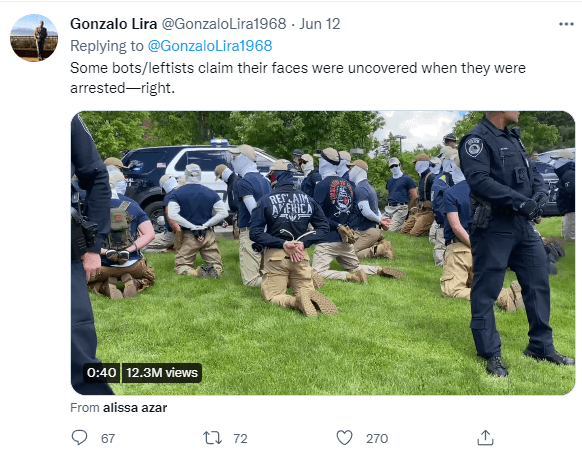The image size is (582, 455).
Task: Follow the blue @GonzaloLira1968 reply mention
Action: pyautogui.click(x=210, y=46)
